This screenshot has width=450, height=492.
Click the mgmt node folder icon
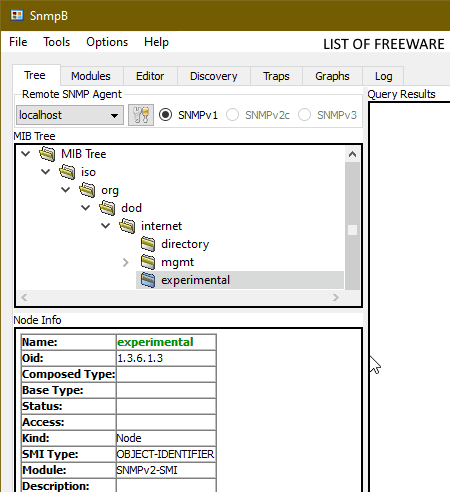click(x=148, y=262)
